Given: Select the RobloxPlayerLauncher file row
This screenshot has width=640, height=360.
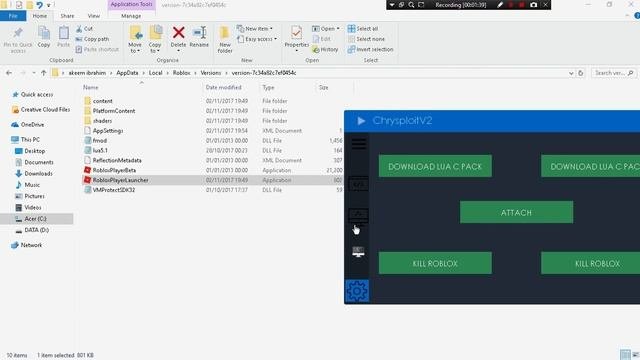Looking at the screenshot, I should point(213,180).
